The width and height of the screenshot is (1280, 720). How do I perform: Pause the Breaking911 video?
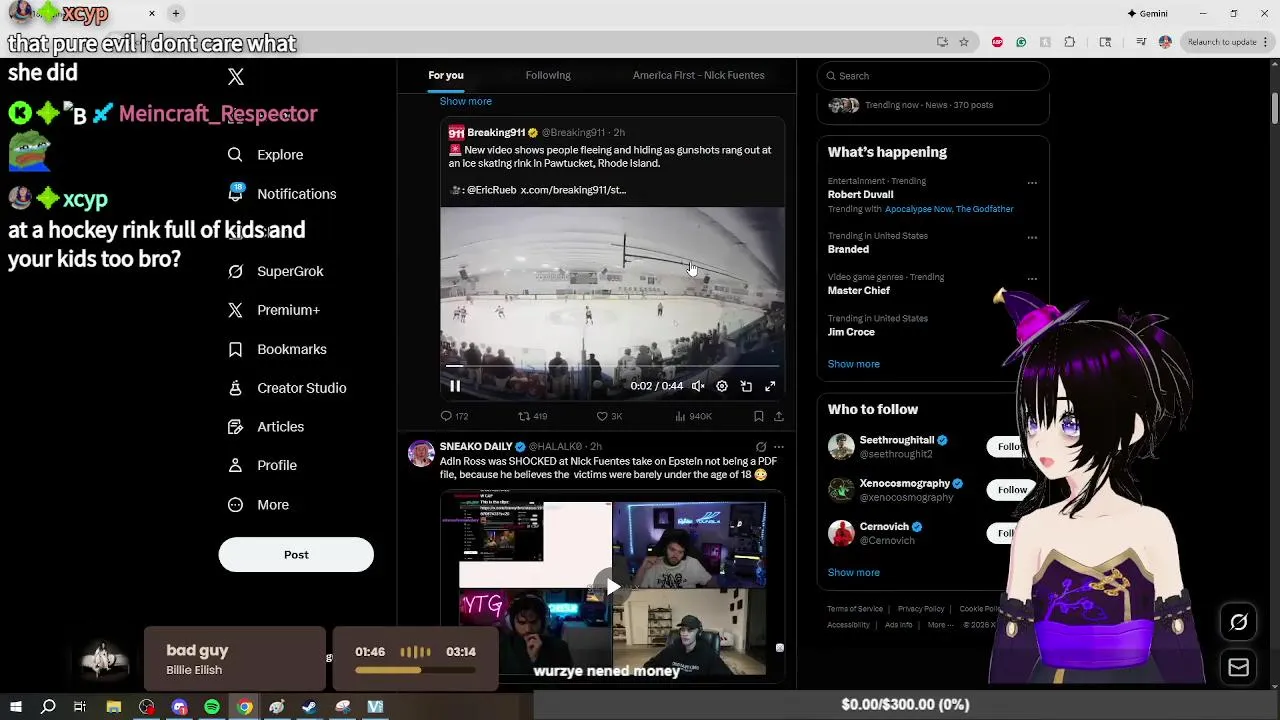[x=455, y=386]
